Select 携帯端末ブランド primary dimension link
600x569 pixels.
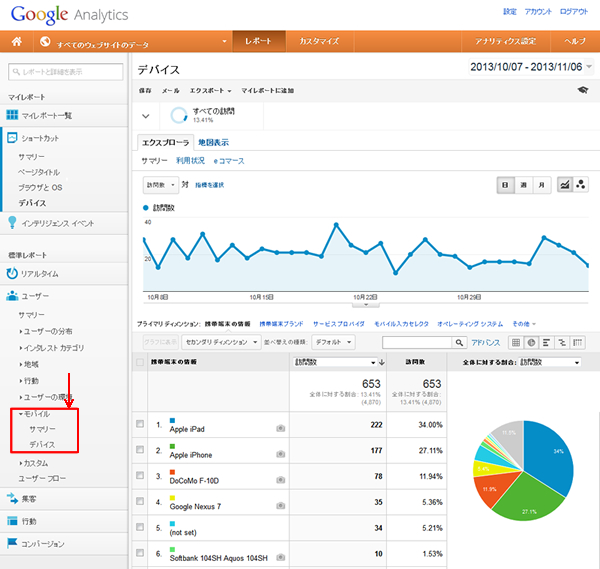[281, 324]
